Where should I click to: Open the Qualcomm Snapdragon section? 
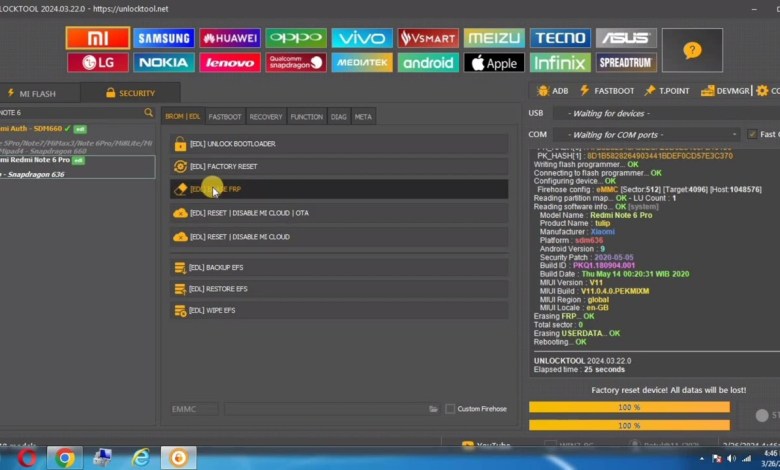(x=296, y=63)
